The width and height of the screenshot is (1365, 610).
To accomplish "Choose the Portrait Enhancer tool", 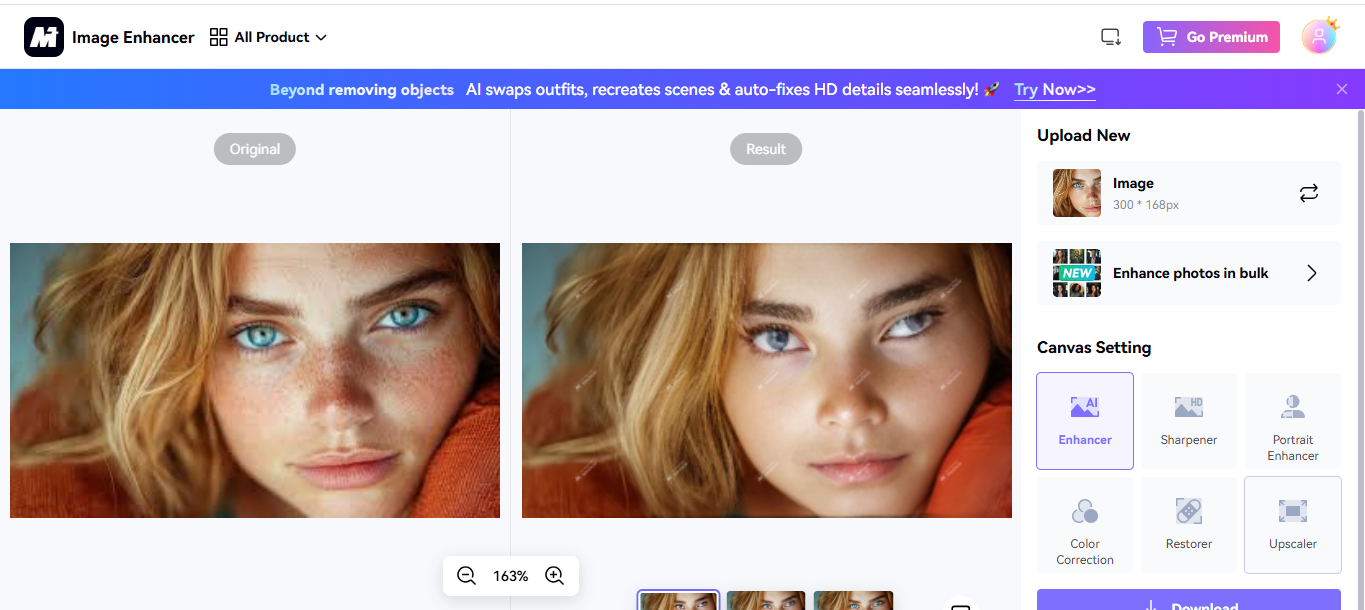I will click(x=1292, y=420).
